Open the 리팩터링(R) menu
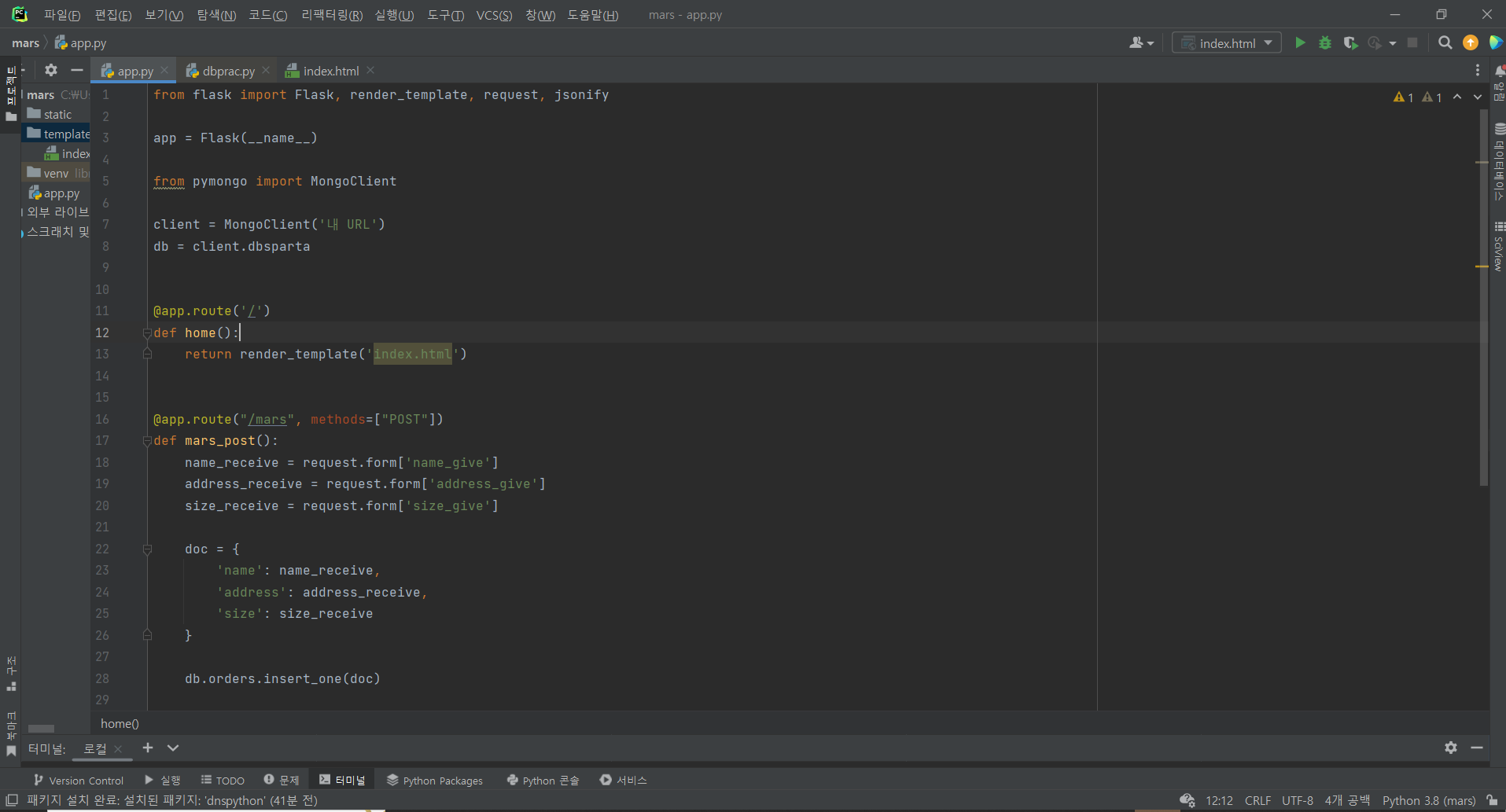Viewport: 1506px width, 812px height. pyautogui.click(x=332, y=15)
